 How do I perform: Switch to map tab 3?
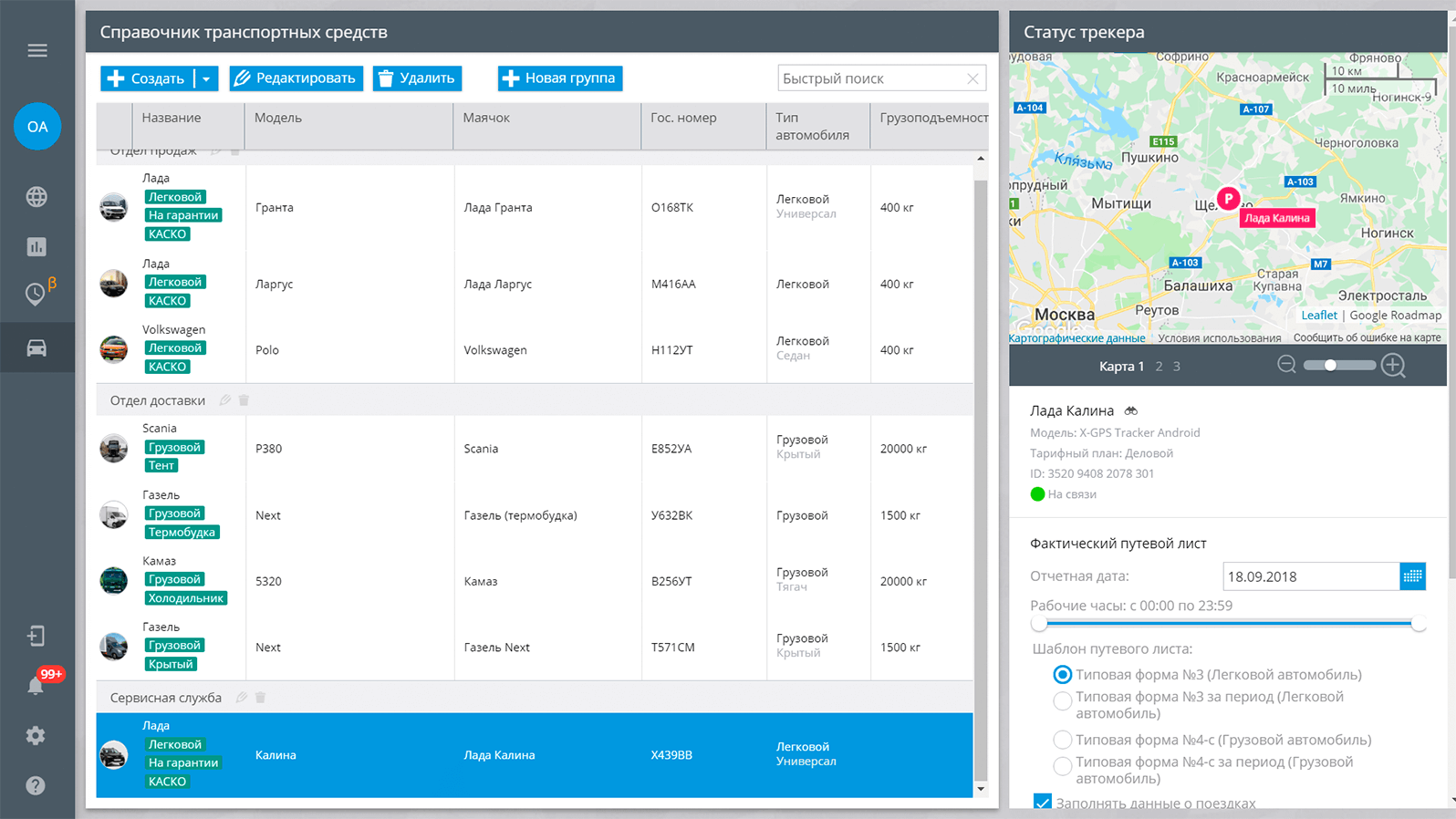[1177, 367]
